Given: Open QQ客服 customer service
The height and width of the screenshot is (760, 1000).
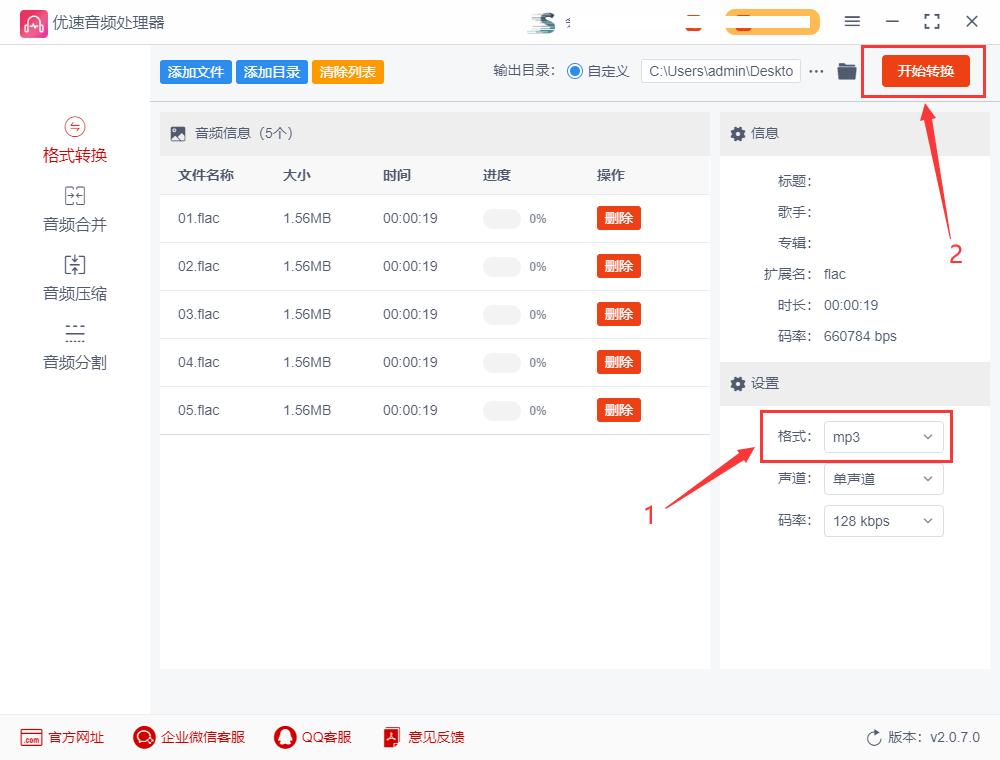Looking at the screenshot, I should click(x=316, y=737).
